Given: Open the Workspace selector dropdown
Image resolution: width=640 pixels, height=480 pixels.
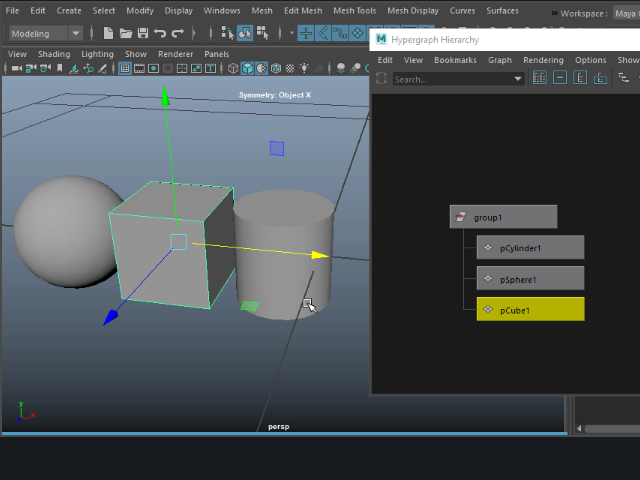Looking at the screenshot, I should tap(626, 14).
